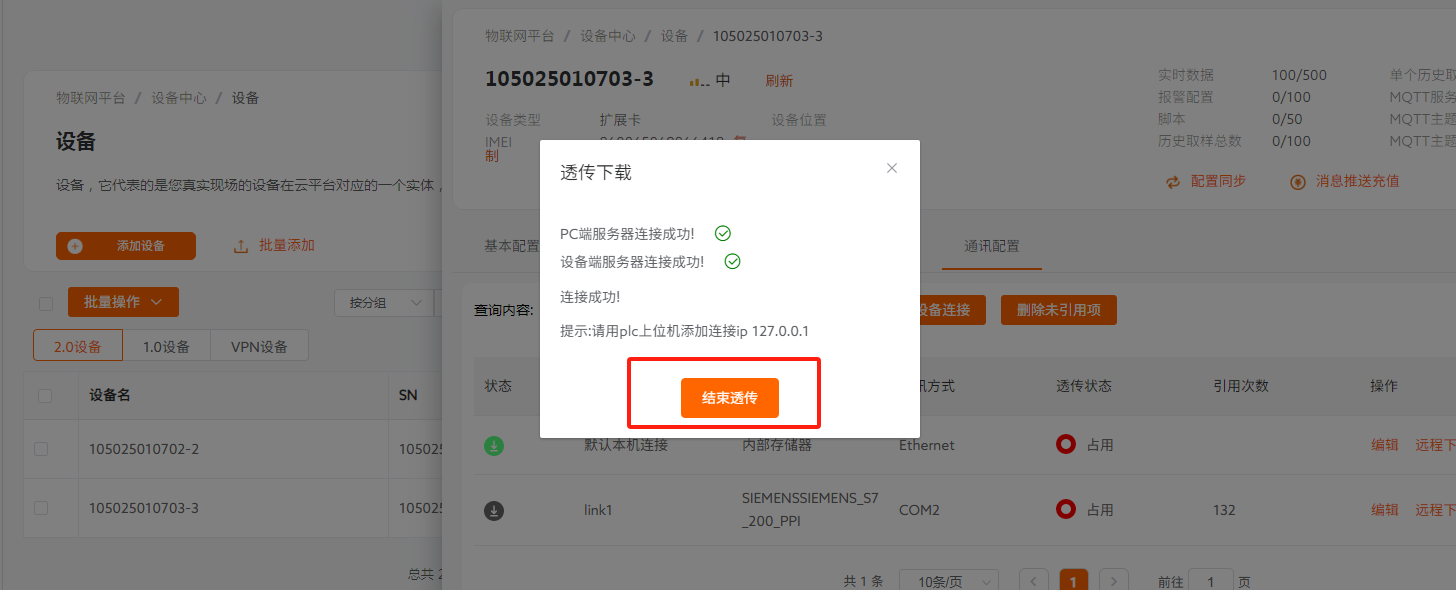Click green check beside PC端服务器连接成功

723,233
